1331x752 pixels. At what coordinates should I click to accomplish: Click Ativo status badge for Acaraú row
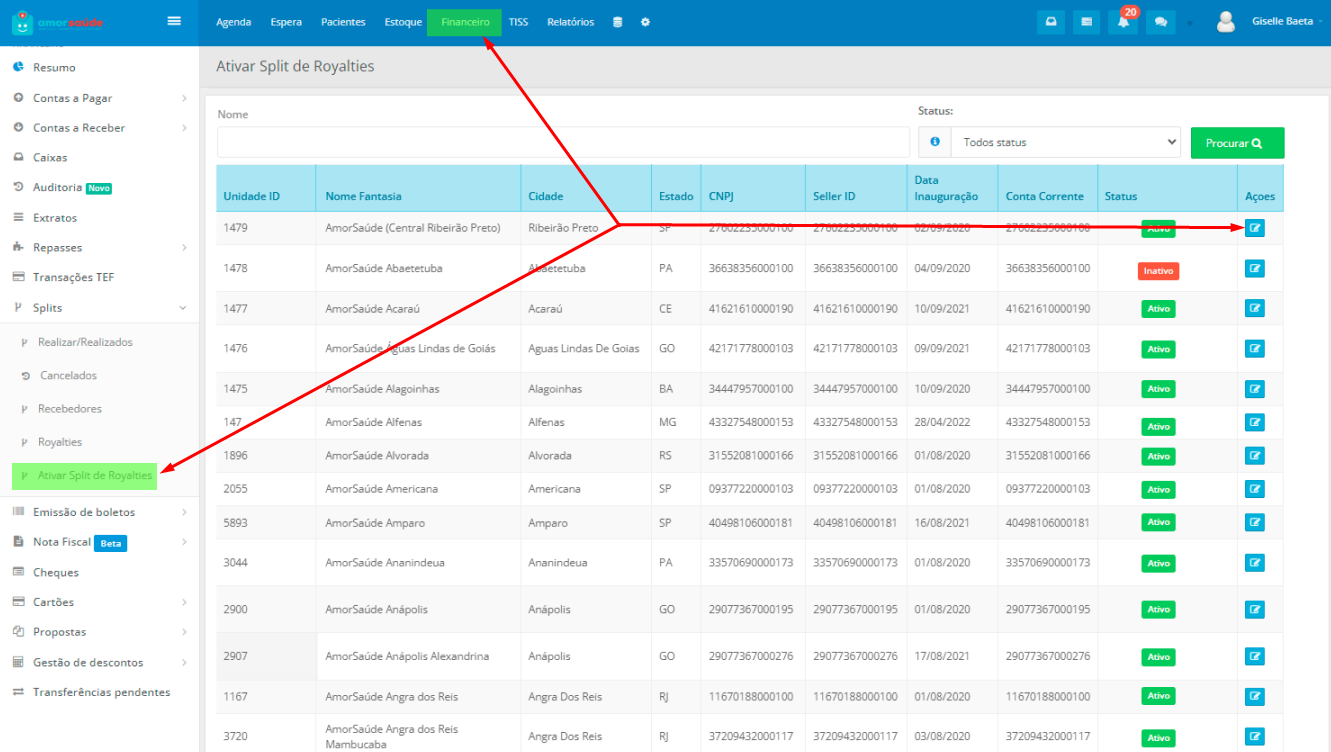point(1158,309)
